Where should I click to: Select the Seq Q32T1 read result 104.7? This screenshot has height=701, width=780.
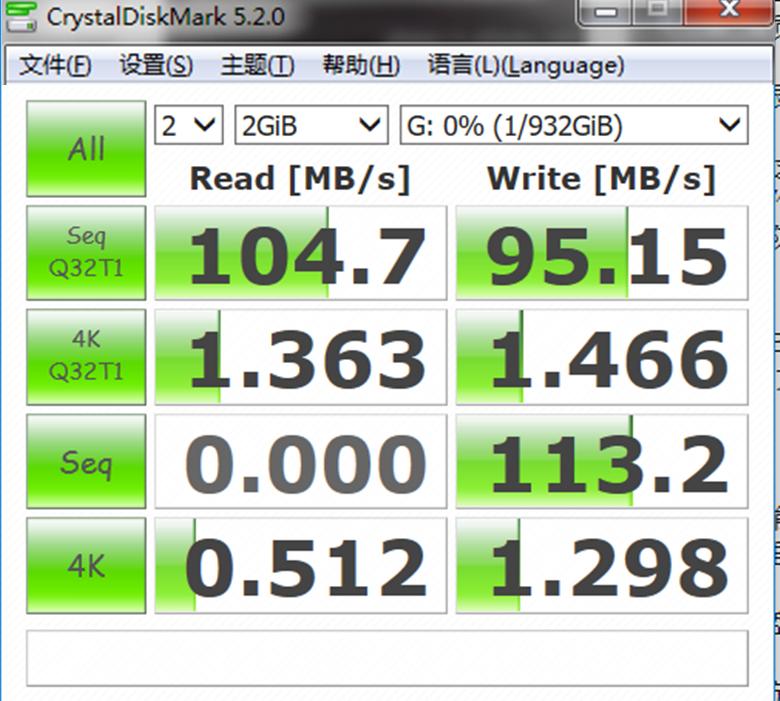pyautogui.click(x=301, y=253)
